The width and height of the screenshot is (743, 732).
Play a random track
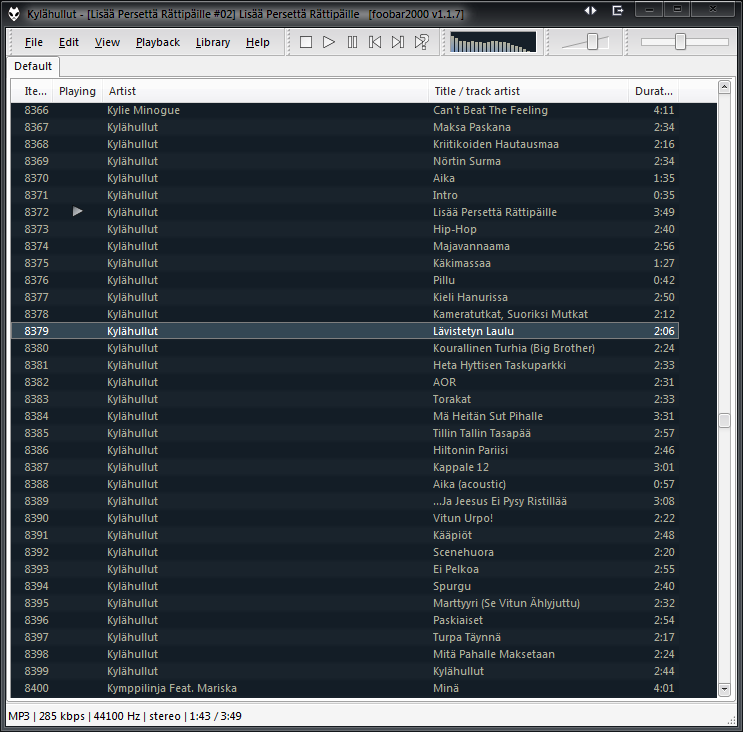pos(422,42)
